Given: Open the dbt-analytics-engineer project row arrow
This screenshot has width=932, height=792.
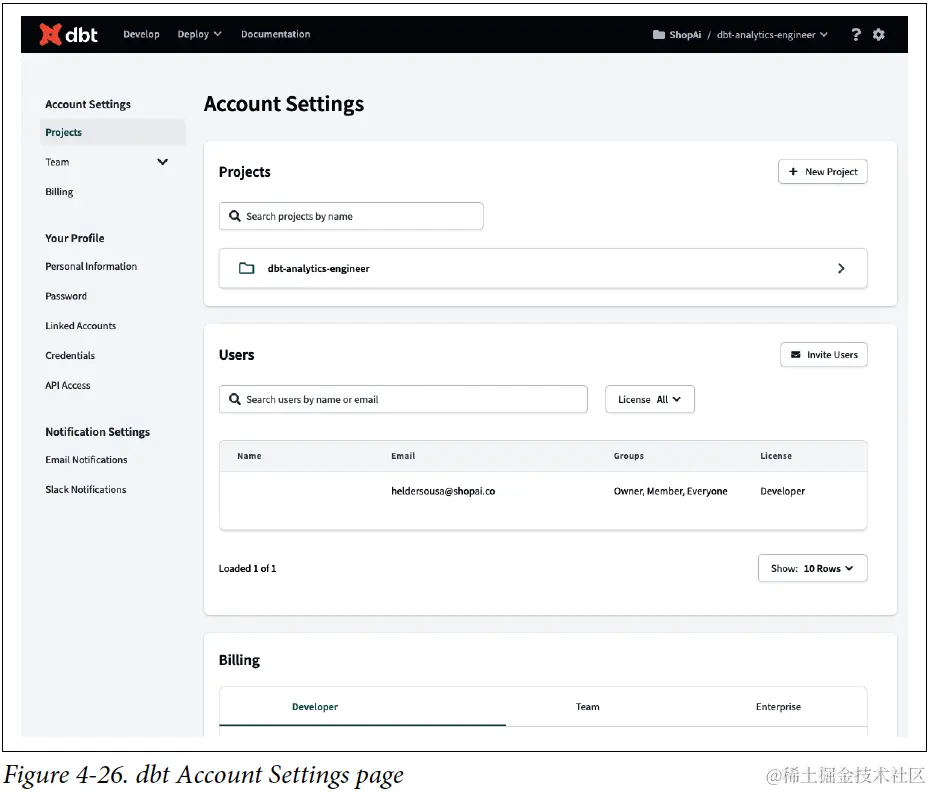Looking at the screenshot, I should 841,268.
